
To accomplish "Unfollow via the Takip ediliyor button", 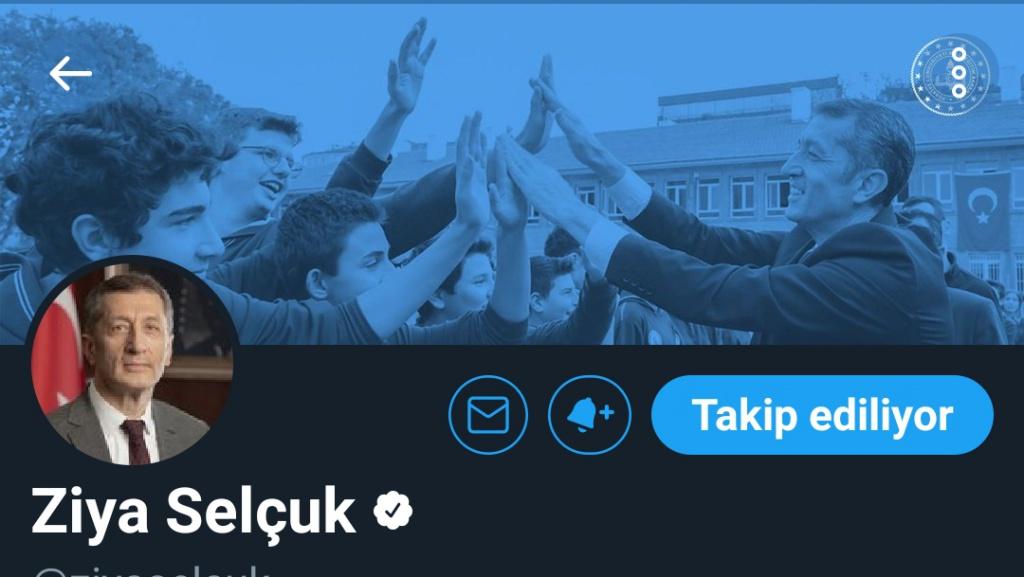I will tap(822, 415).
